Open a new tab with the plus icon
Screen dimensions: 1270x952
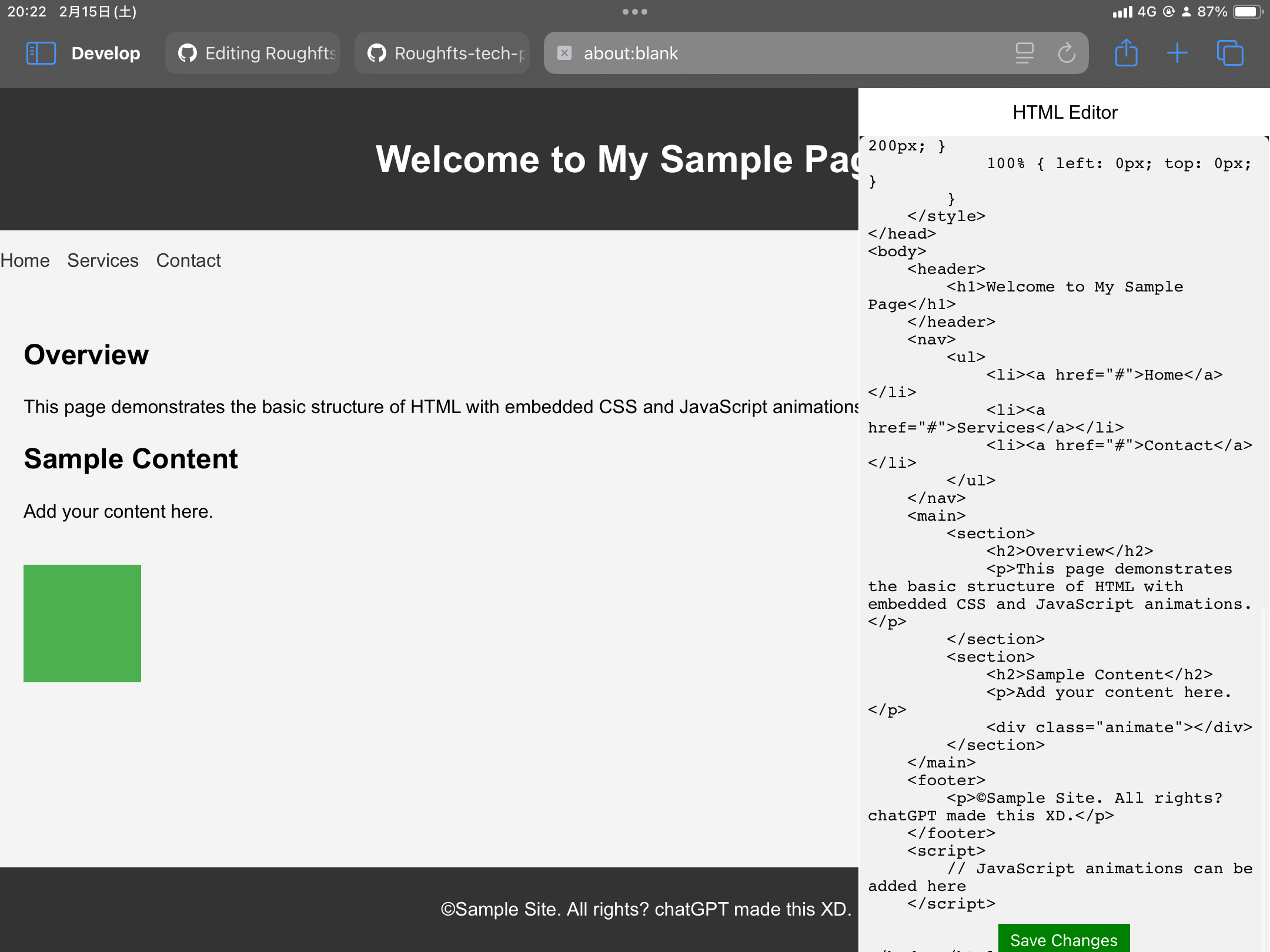[x=1178, y=52]
